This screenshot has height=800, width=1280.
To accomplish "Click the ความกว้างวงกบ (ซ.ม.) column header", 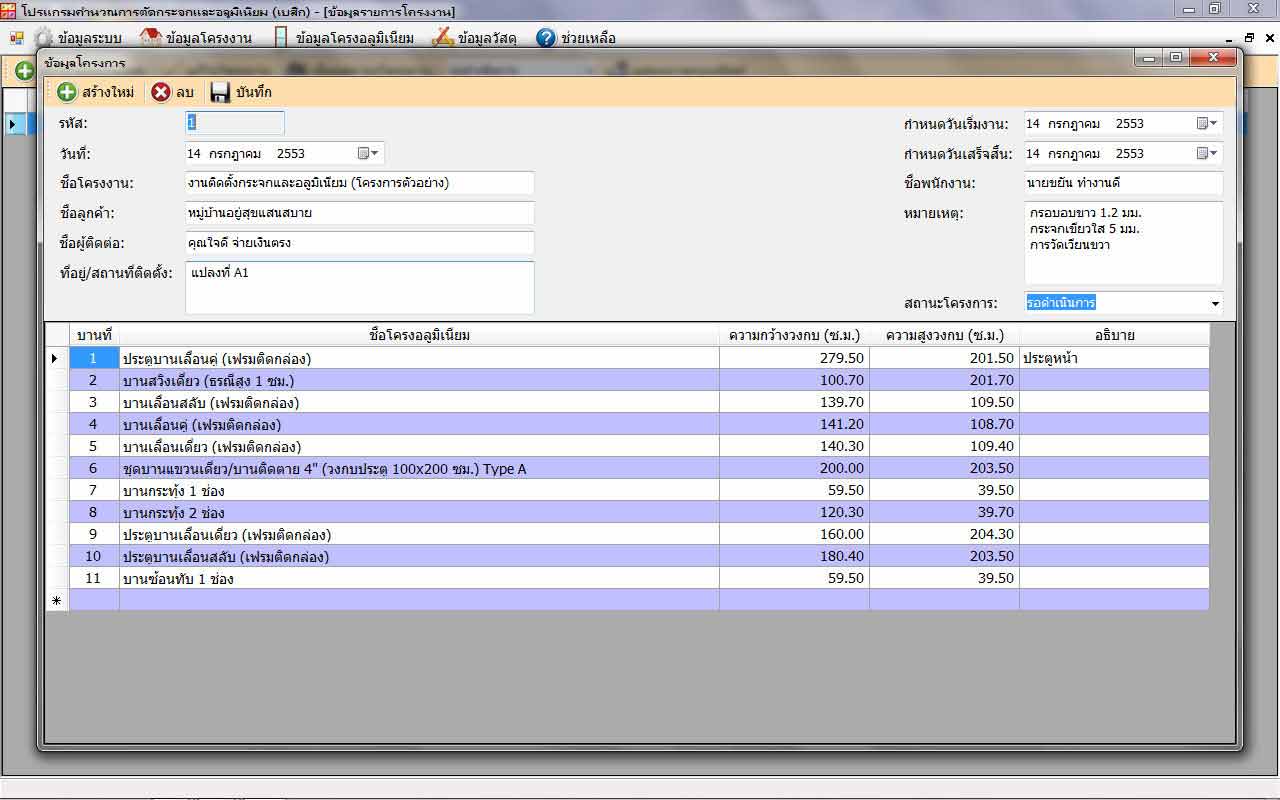I will tap(794, 335).
